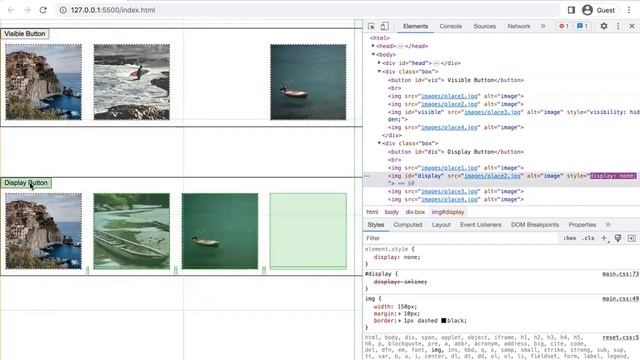This screenshot has width=640, height=360.
Task: Select the button id vis DOM node
Action: tap(456, 80)
